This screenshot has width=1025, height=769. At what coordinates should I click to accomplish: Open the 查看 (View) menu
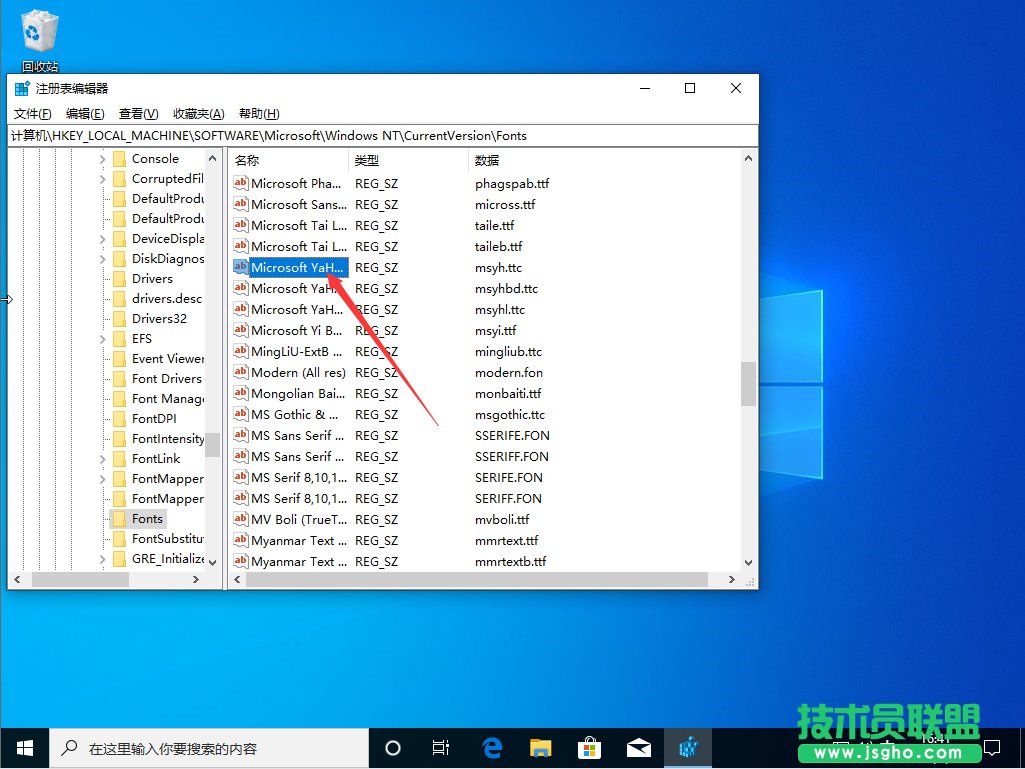pyautogui.click(x=138, y=113)
